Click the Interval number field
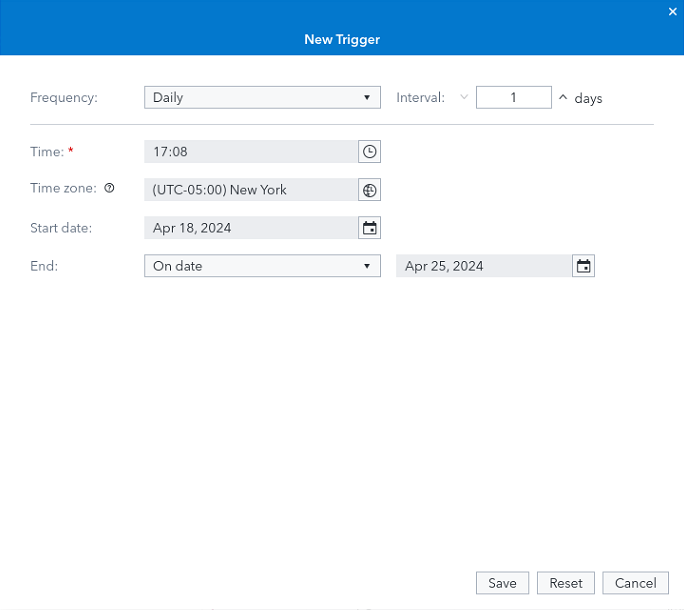Screen dimensions: 684x610 tap(513, 98)
